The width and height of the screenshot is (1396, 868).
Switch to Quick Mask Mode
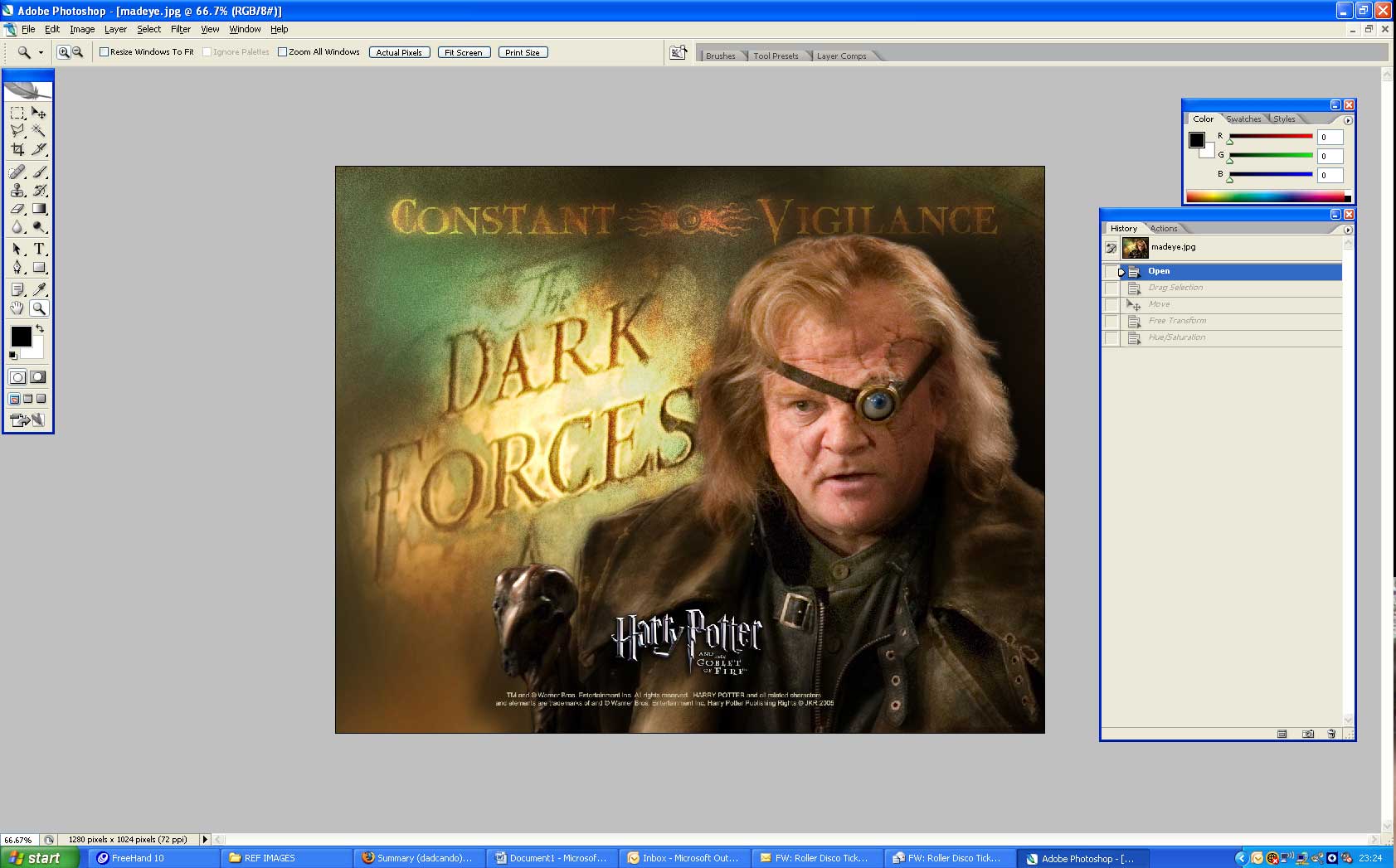point(38,377)
